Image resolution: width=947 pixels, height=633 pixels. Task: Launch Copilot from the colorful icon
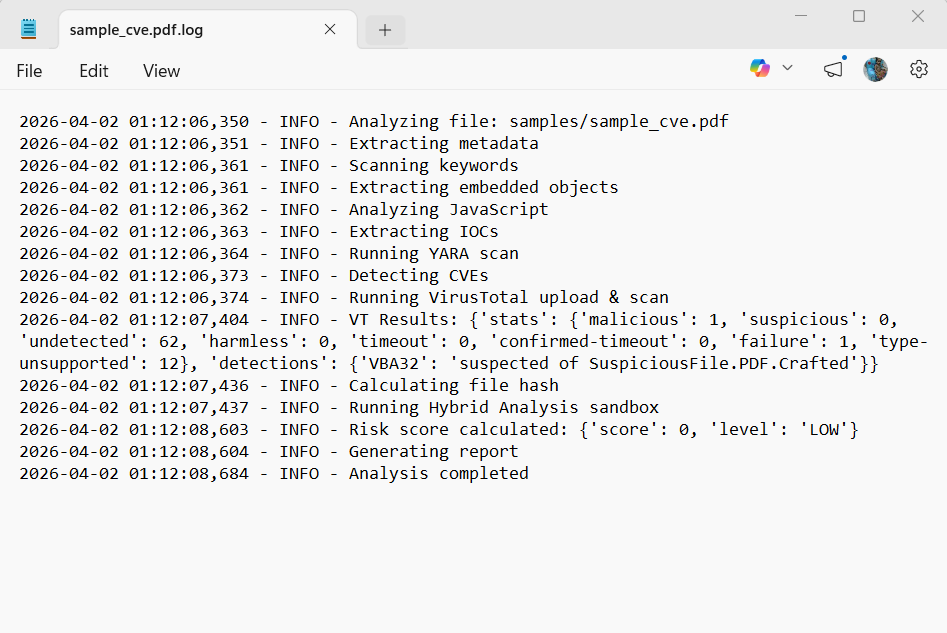(x=760, y=68)
